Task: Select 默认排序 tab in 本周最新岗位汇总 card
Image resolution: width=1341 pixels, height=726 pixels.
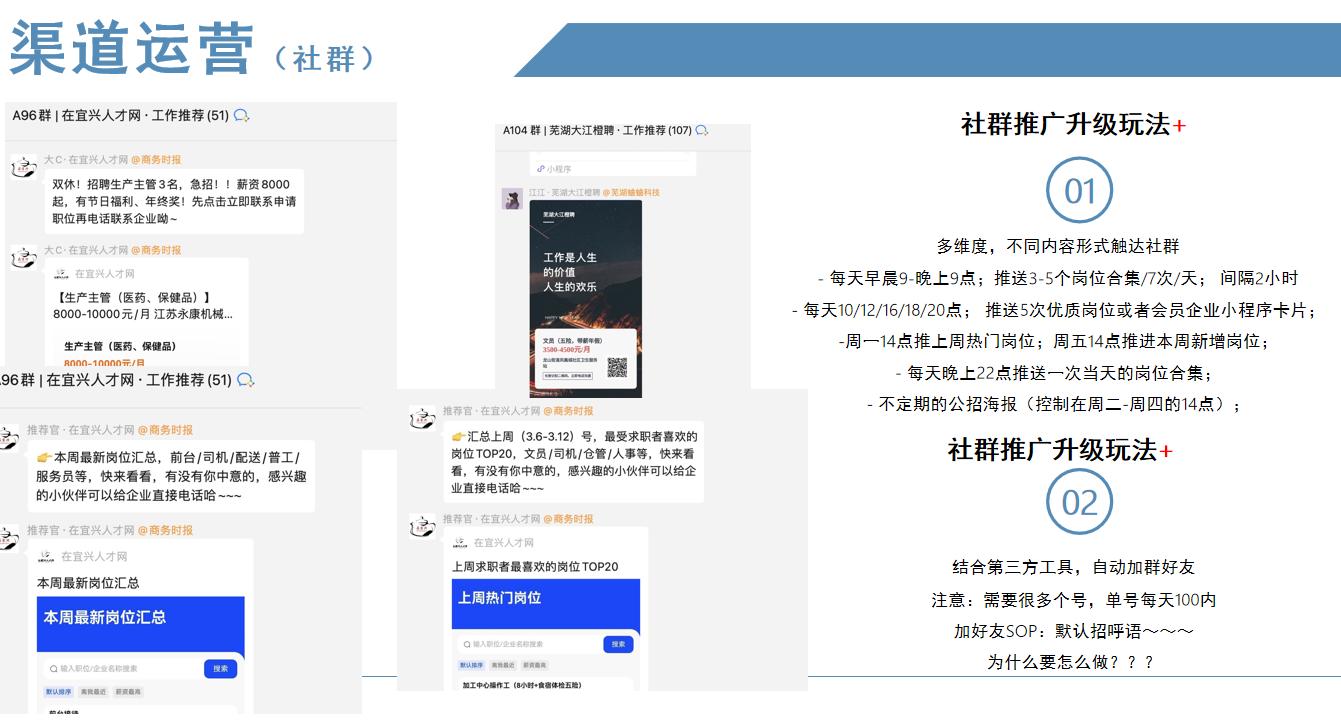Action: 57,691
